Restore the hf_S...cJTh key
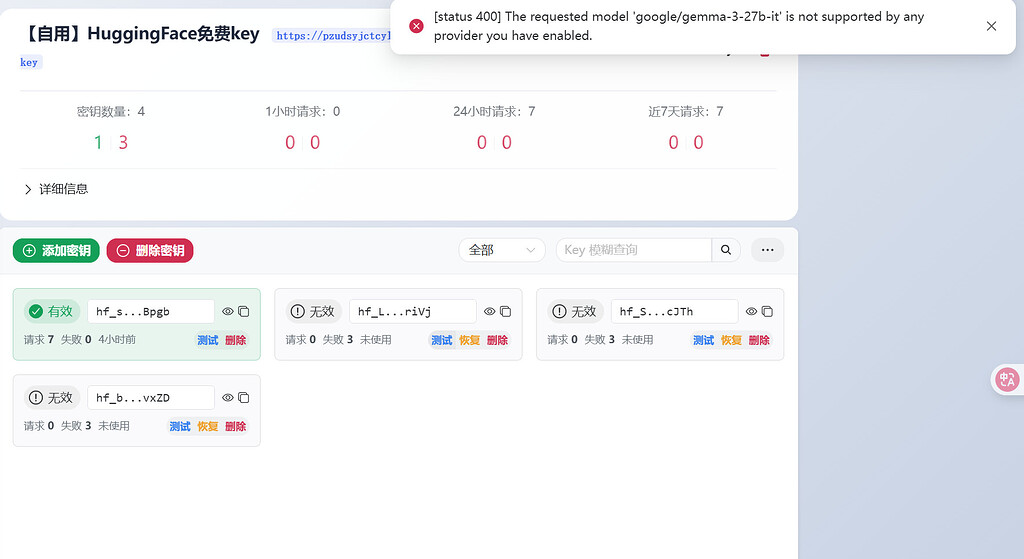1024x559 pixels. pyautogui.click(x=731, y=340)
